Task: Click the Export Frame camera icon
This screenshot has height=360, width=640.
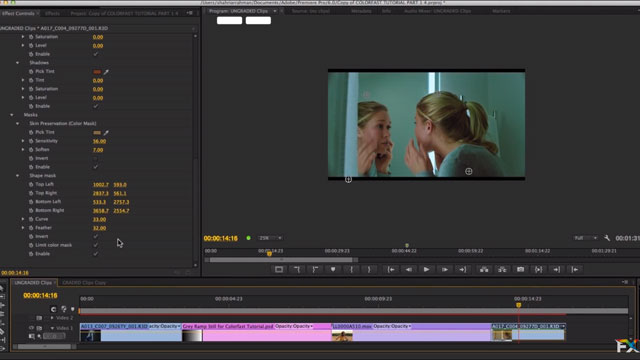Action: tap(520, 269)
